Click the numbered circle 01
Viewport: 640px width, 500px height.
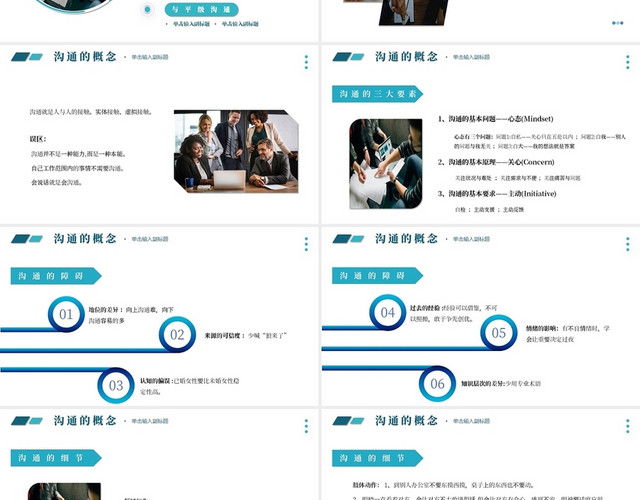66,314
